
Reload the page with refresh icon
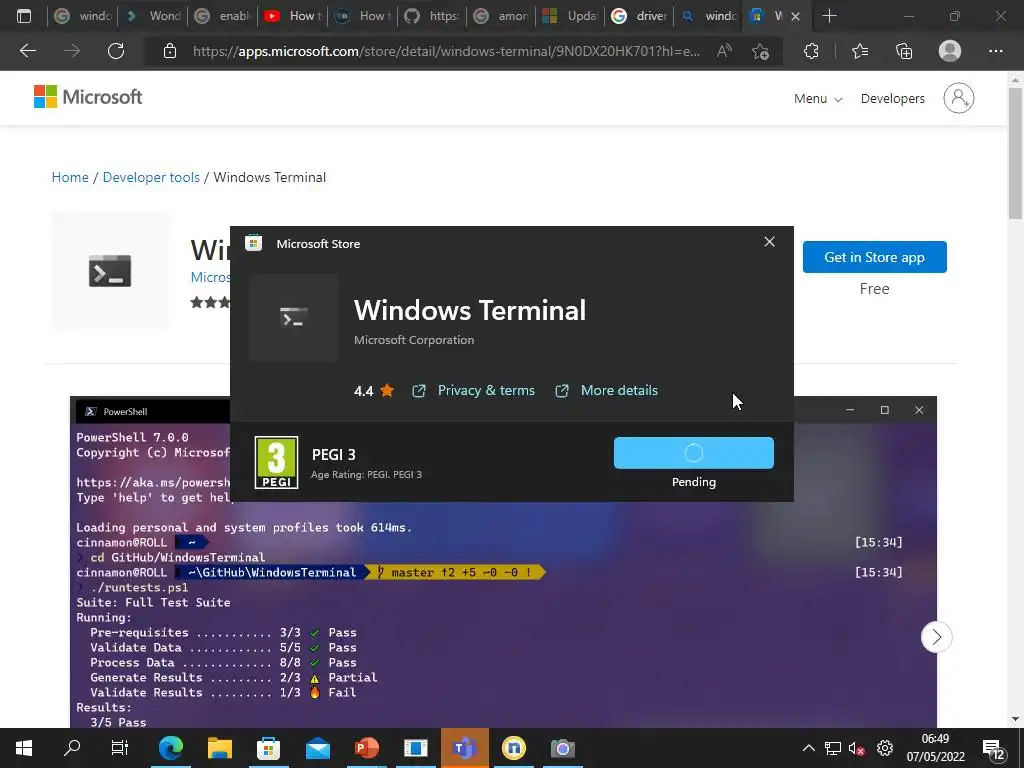coord(116,51)
